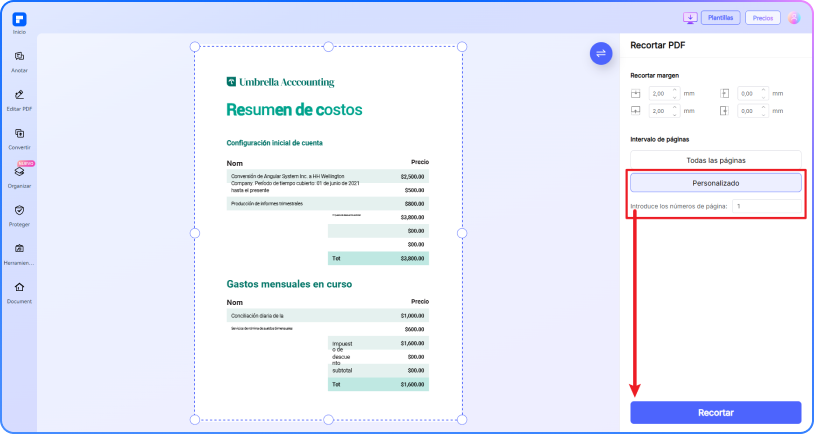Click the Umbrella Accounting logo icon
The width and height of the screenshot is (814, 434).
tap(231, 82)
